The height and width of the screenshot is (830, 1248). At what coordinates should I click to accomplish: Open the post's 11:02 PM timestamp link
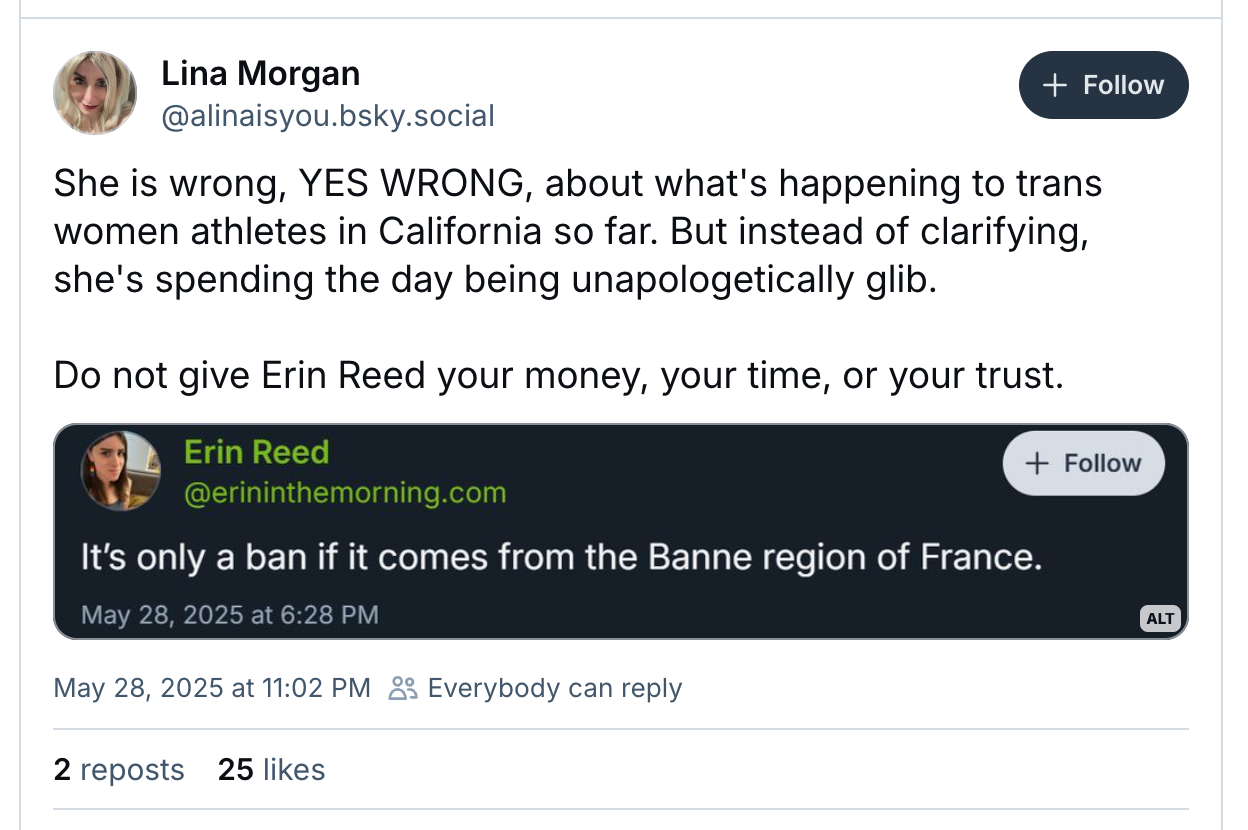tap(211, 688)
